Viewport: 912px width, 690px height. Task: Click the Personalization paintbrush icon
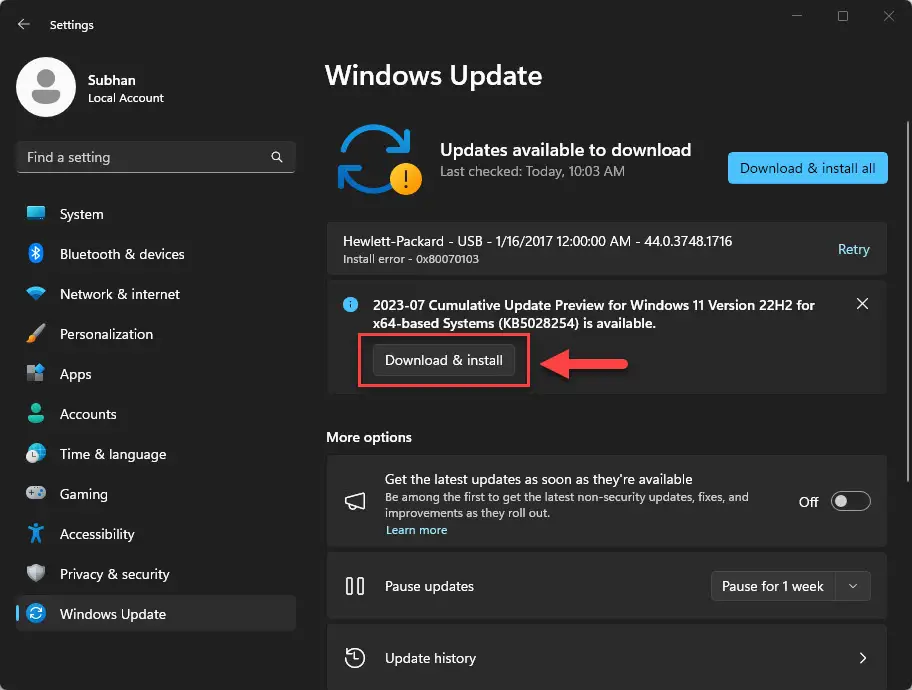tap(36, 334)
